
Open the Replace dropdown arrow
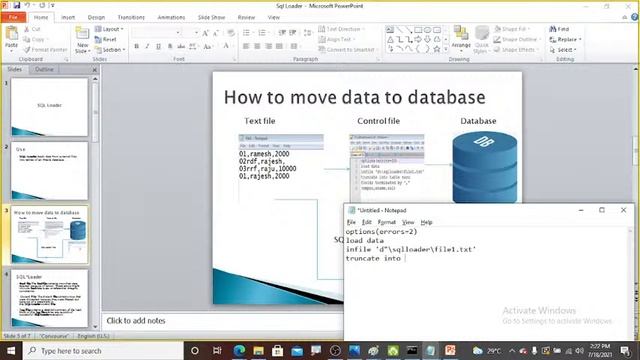tap(580, 39)
